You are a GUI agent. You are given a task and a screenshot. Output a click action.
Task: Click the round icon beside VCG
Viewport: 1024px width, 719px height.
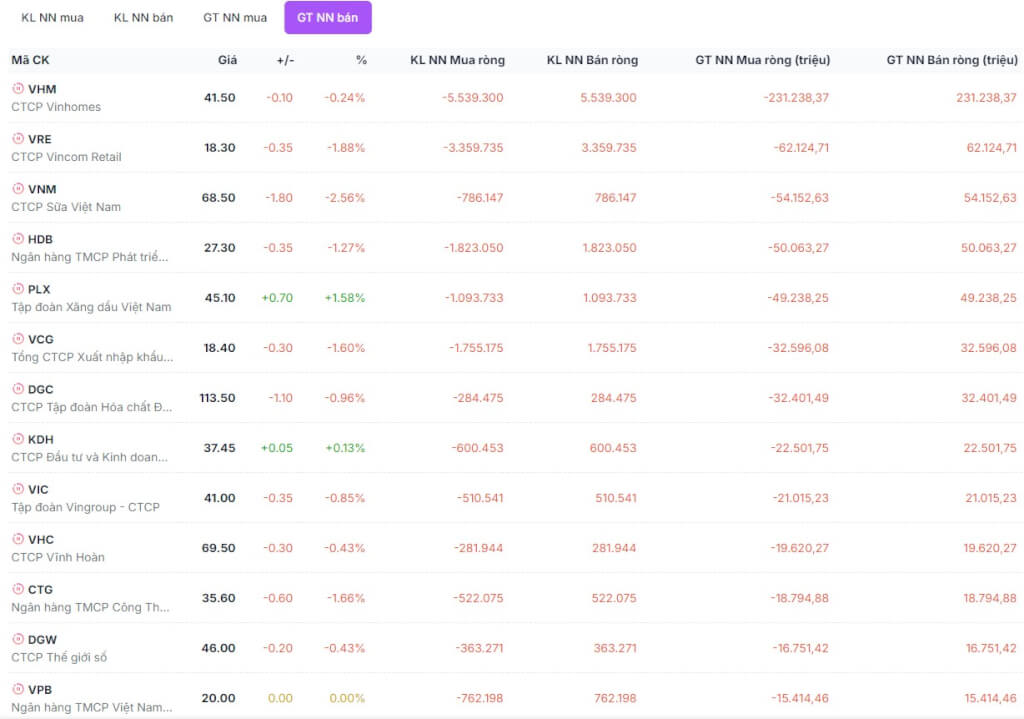pos(18,339)
